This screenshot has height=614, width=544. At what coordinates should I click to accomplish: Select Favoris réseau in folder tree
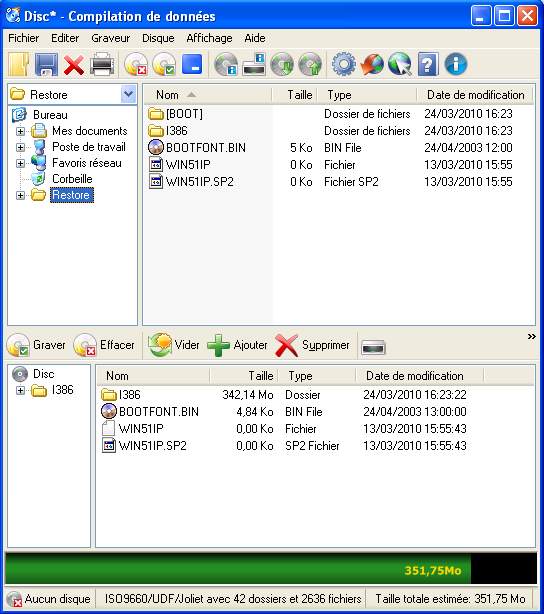pyautogui.click(x=87, y=163)
